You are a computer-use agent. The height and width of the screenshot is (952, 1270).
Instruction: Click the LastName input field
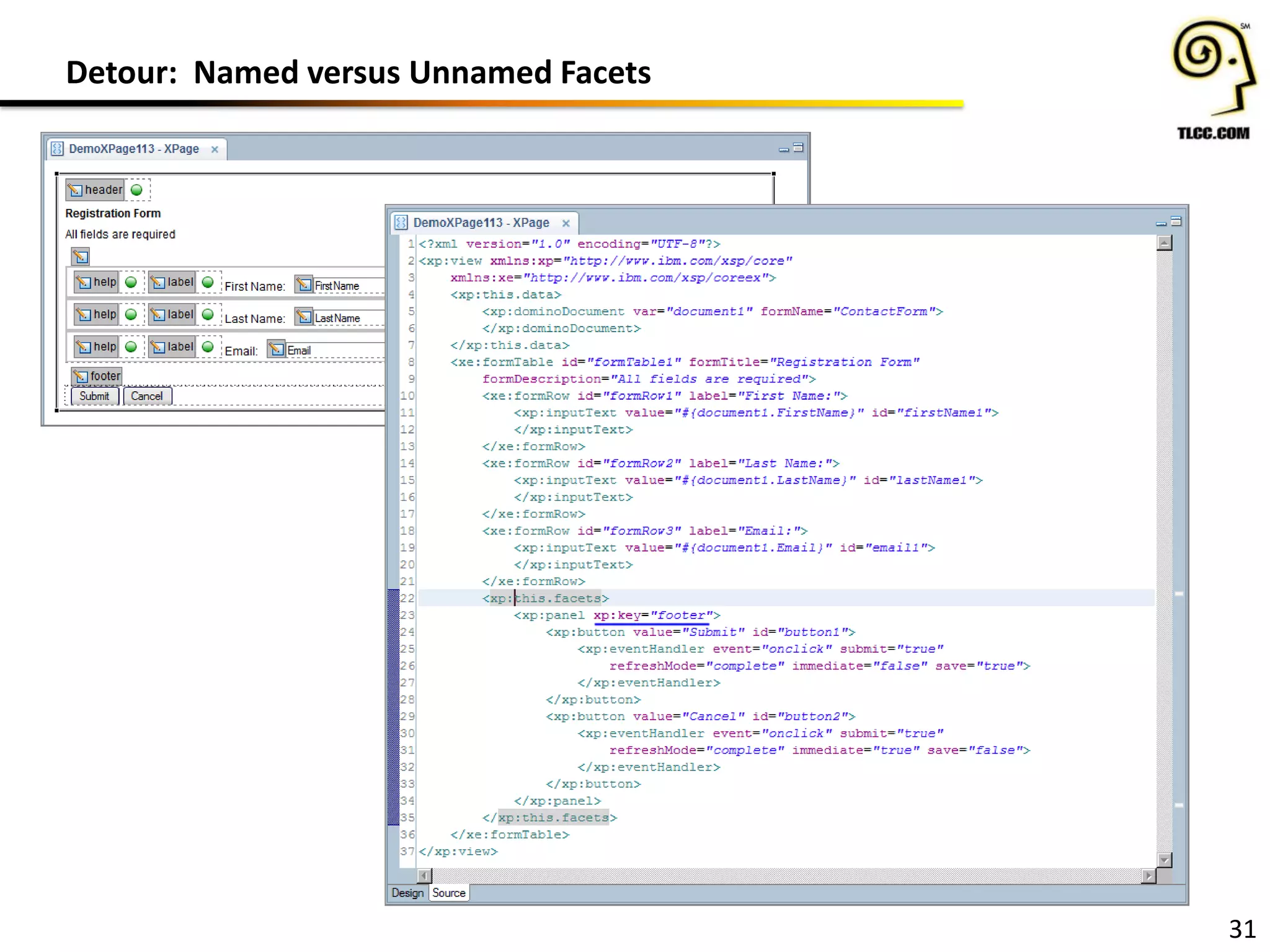click(349, 317)
